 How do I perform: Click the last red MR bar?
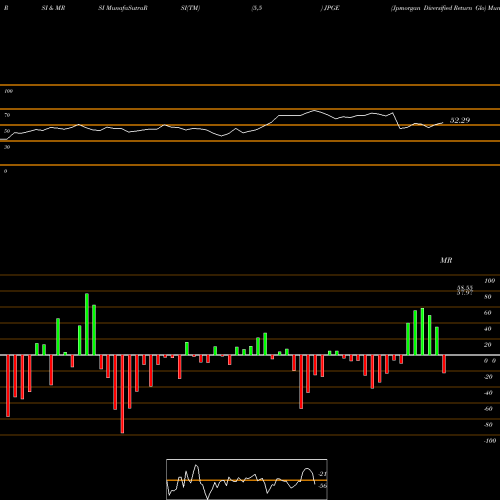[x=444, y=364]
